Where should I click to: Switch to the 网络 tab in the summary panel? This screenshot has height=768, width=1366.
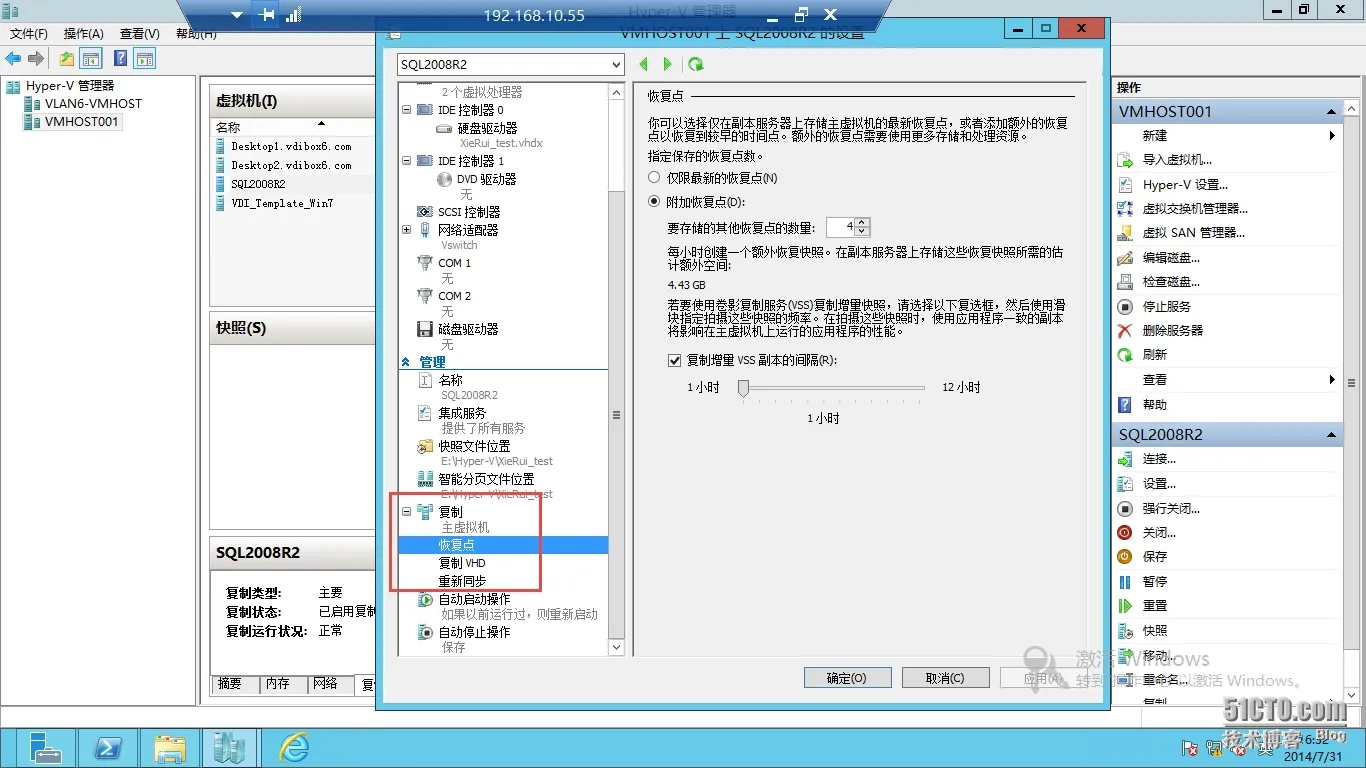324,685
